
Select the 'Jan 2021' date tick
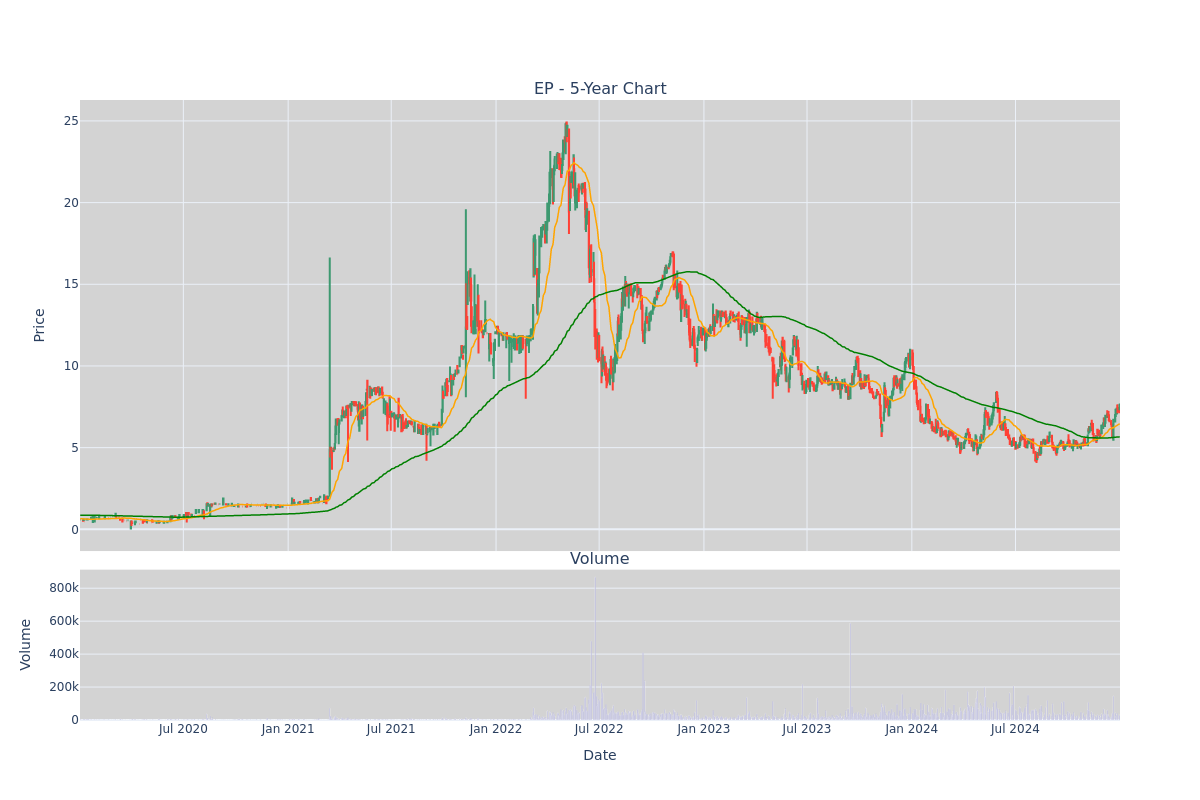[x=288, y=729]
